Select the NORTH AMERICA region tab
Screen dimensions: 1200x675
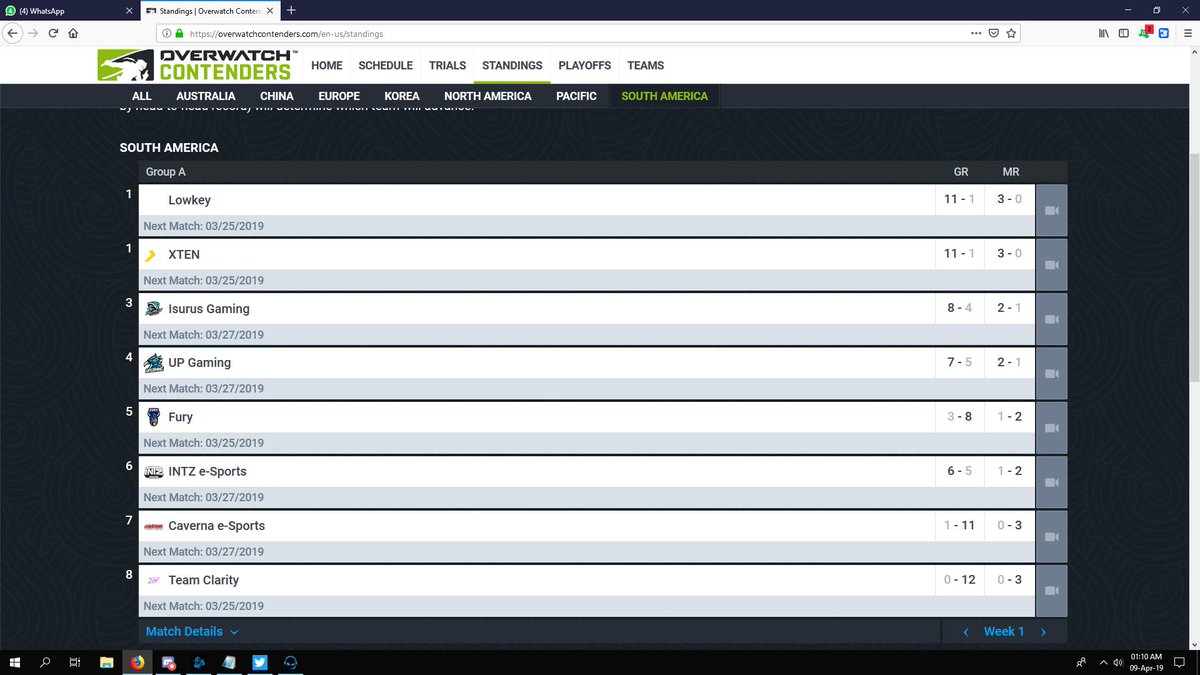[488, 96]
